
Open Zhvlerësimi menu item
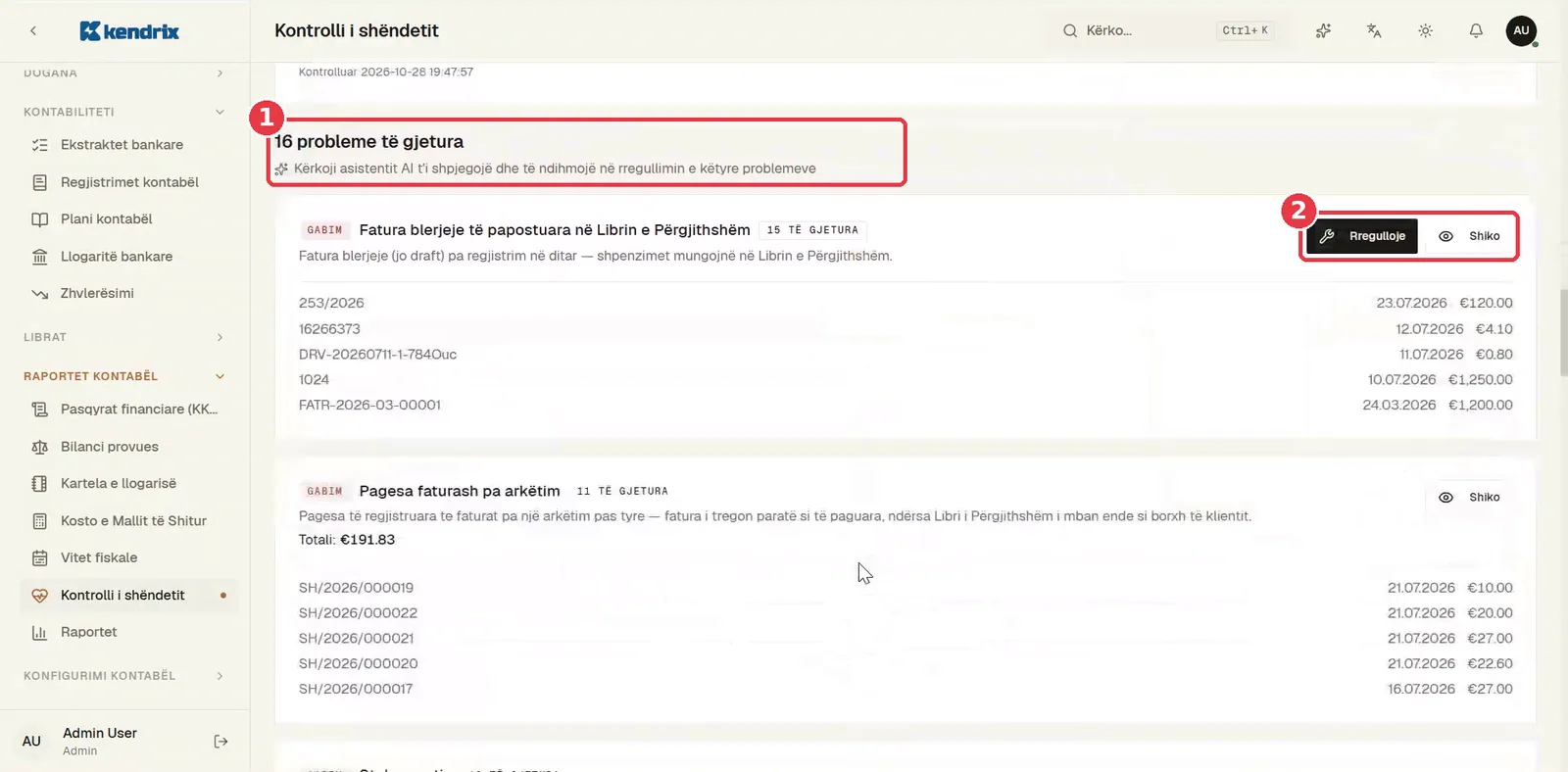[x=128, y=293]
